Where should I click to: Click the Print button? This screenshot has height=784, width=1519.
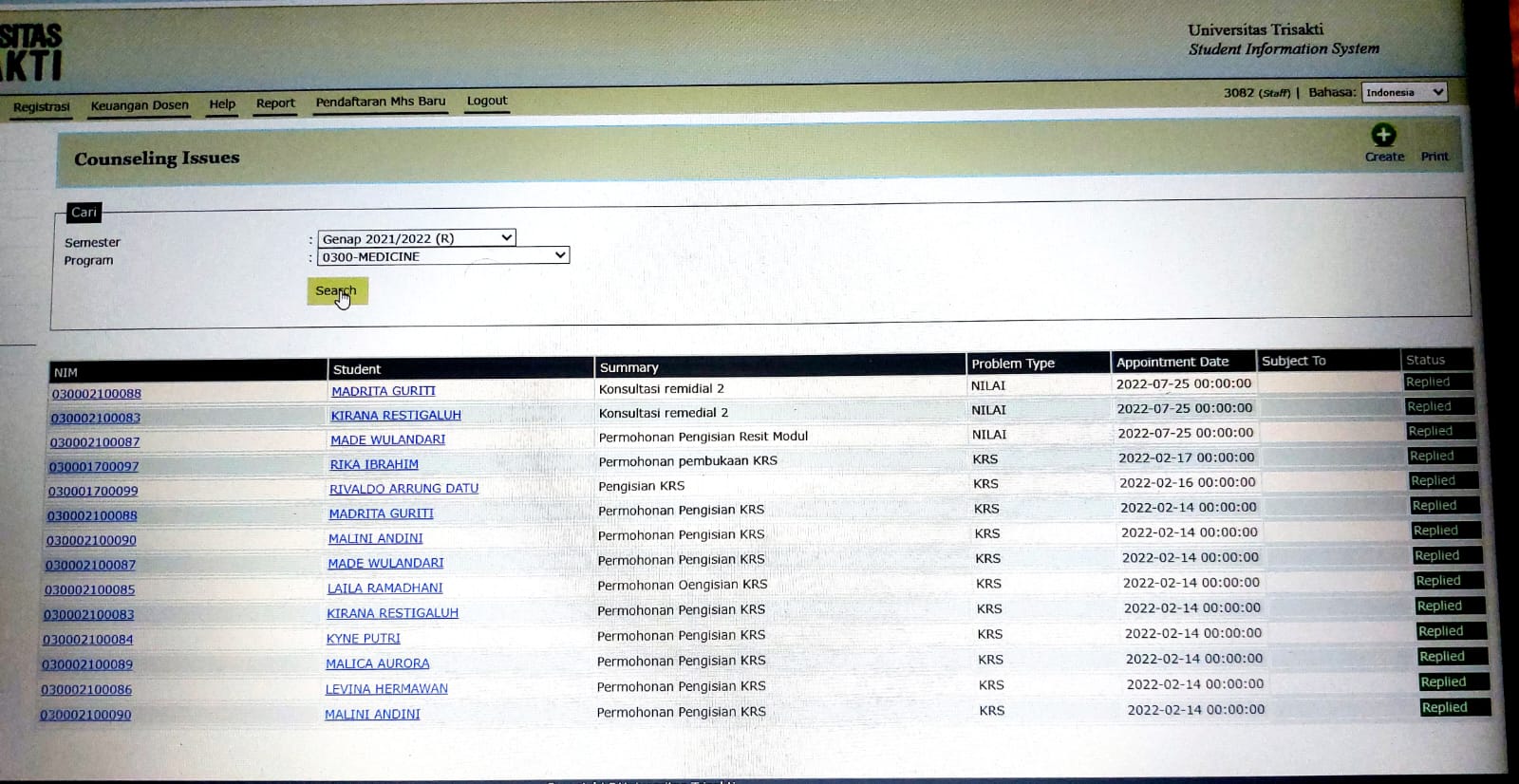[x=1434, y=157]
